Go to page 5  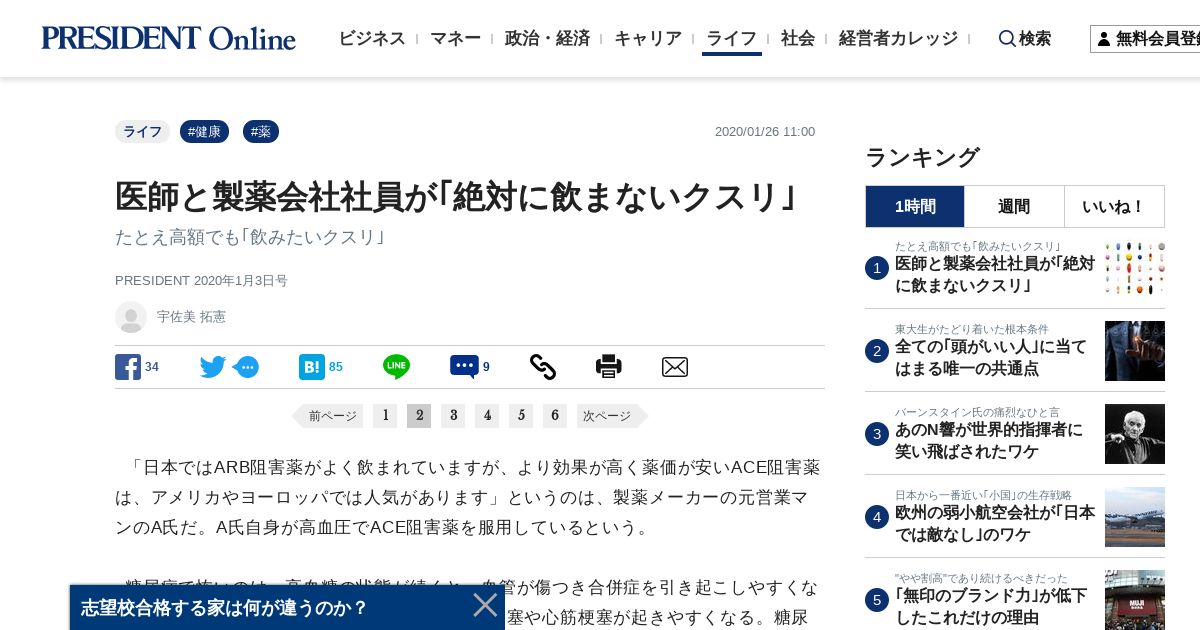(x=521, y=416)
